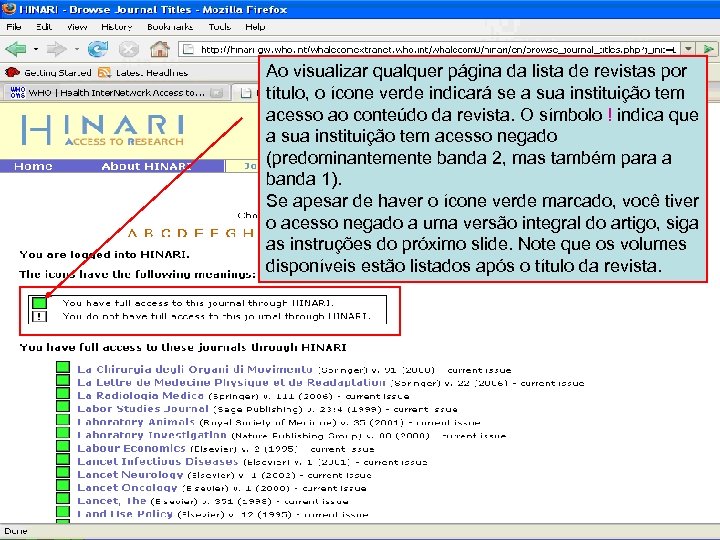This screenshot has height=540, width=720.
Task: Click the green Go button beside the address bar
Action: tap(708, 49)
